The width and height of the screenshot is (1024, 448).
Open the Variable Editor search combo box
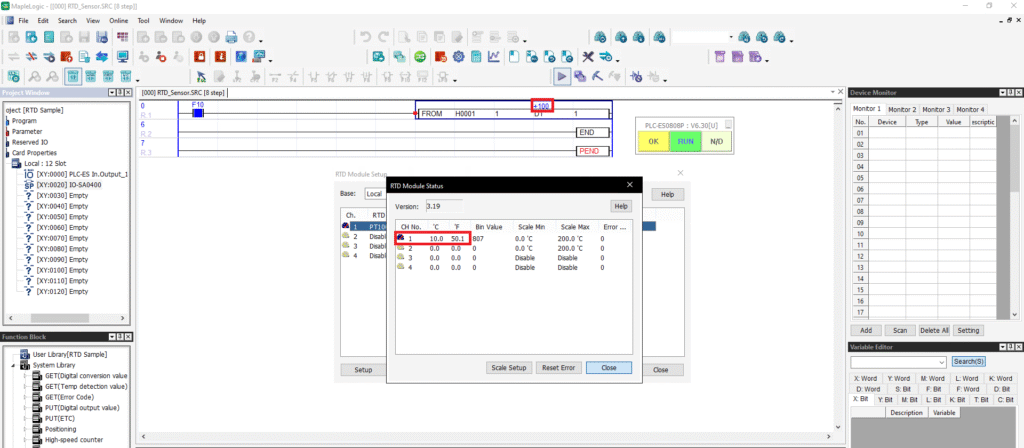pyautogui.click(x=898, y=362)
